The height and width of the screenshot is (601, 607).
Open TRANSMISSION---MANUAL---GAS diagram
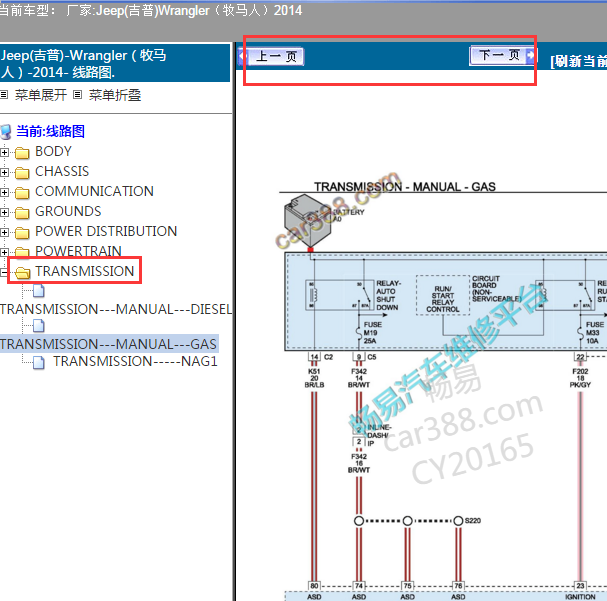pyautogui.click(x=108, y=344)
